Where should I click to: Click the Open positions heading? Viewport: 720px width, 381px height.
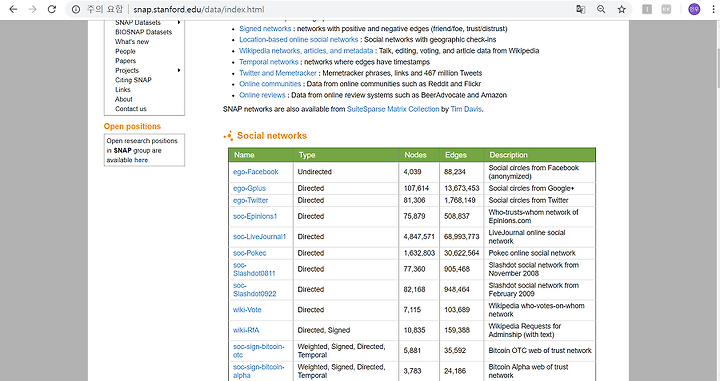(x=132, y=126)
